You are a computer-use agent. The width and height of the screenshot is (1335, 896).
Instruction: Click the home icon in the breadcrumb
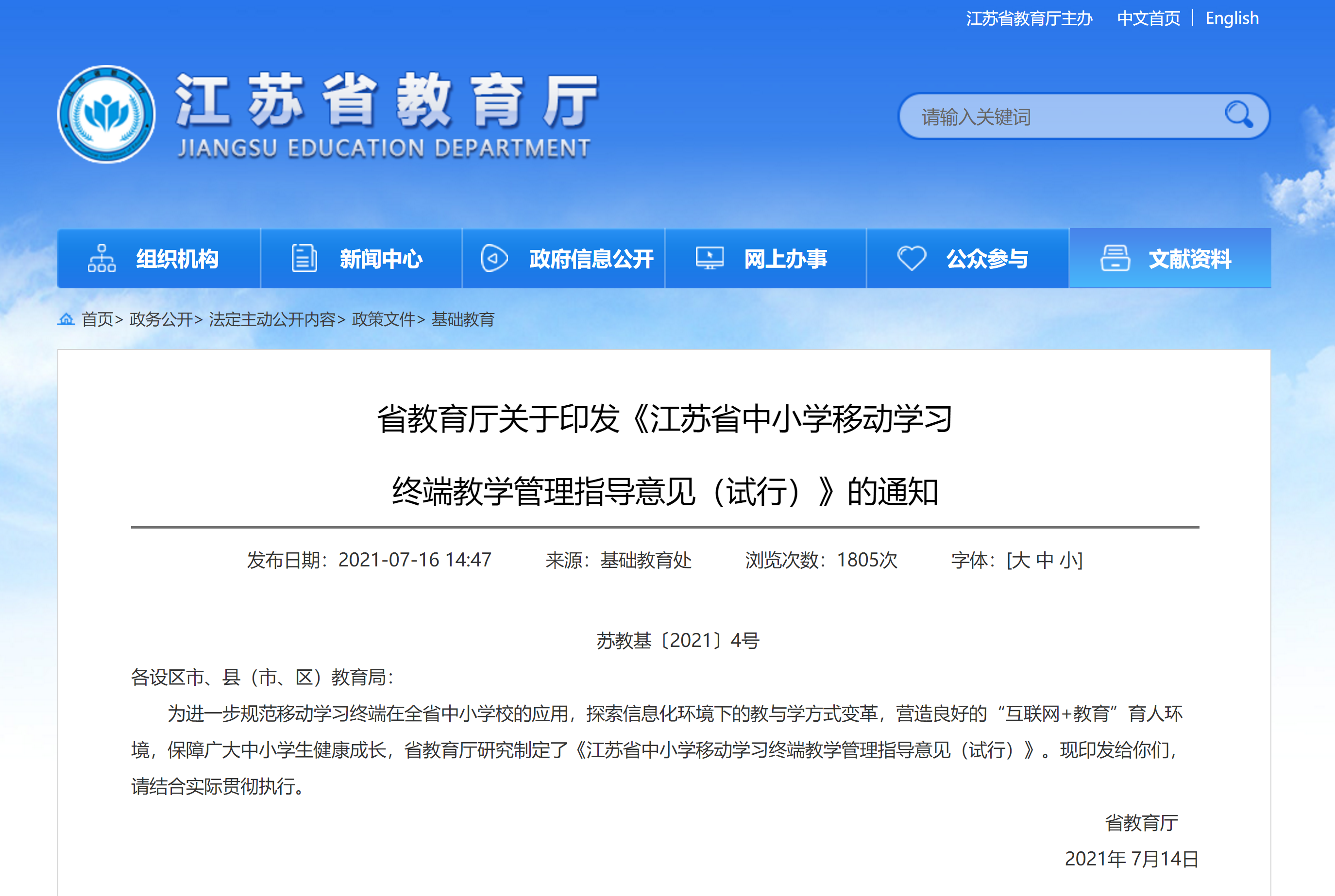point(67,320)
